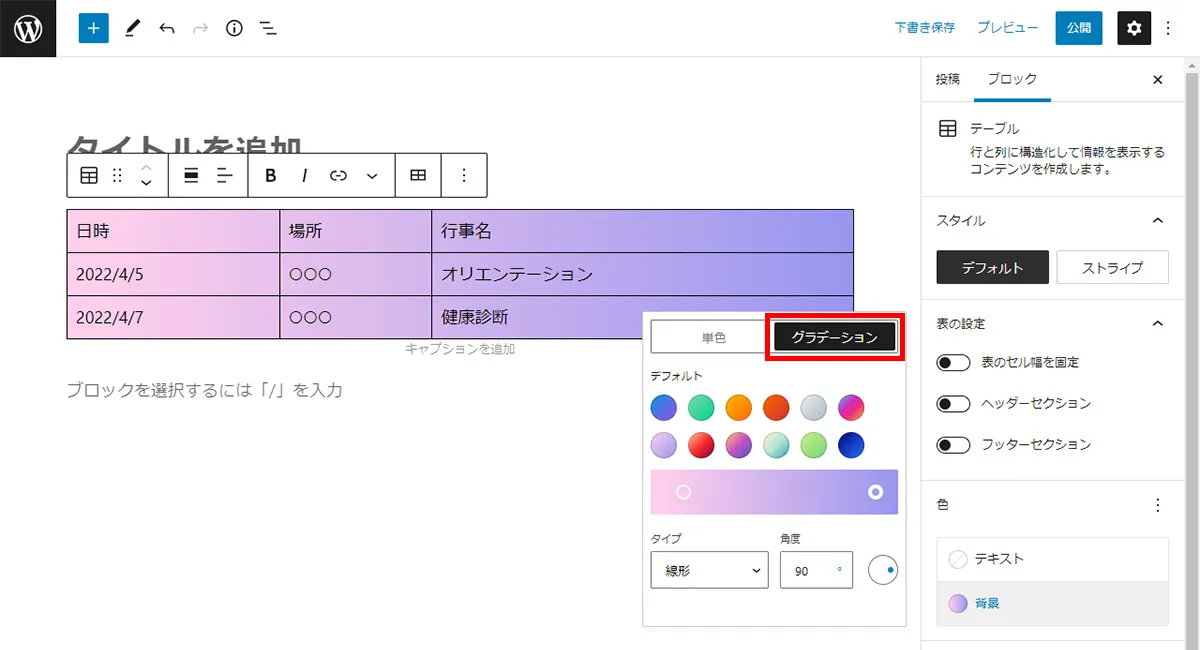The image size is (1200, 650).
Task: Select the redo arrow icon
Action: click(200, 28)
